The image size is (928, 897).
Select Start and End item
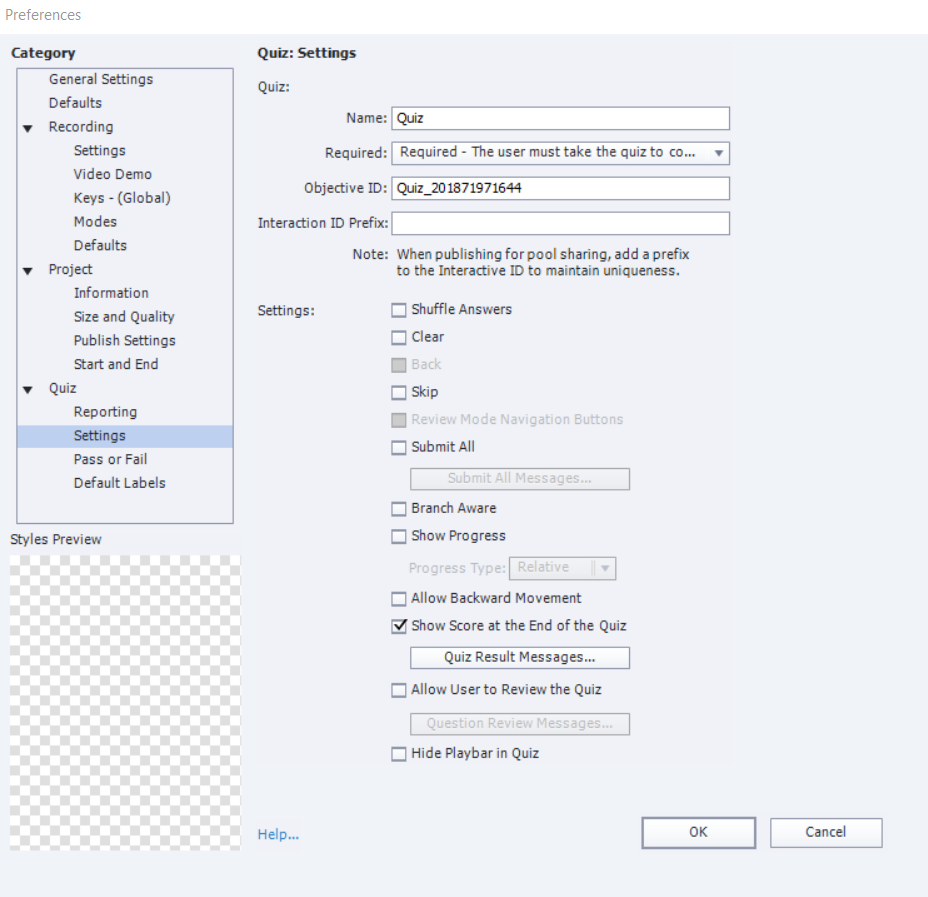coord(116,364)
